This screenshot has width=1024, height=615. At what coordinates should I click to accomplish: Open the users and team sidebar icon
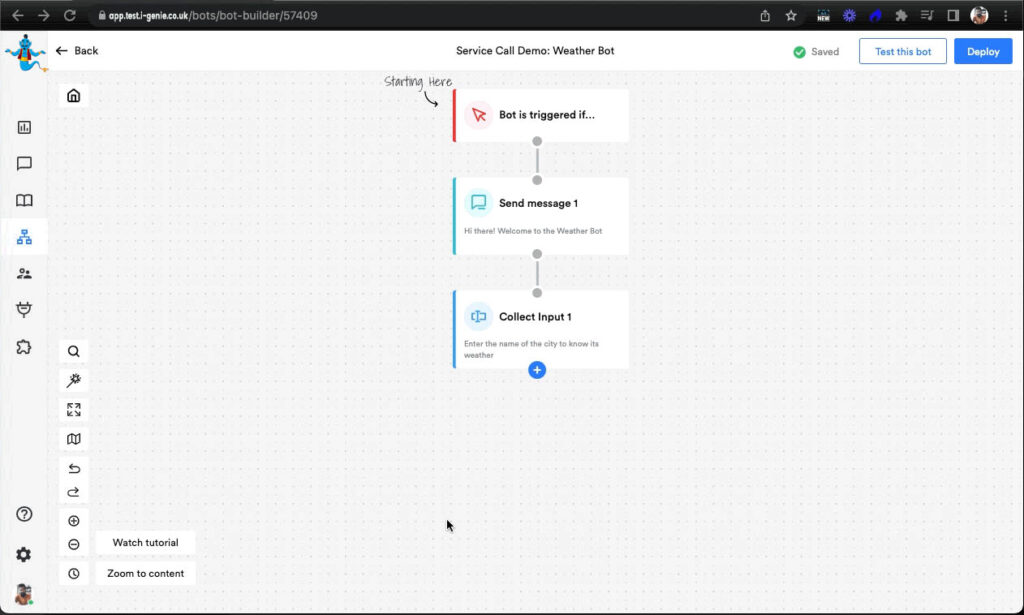coord(24,273)
